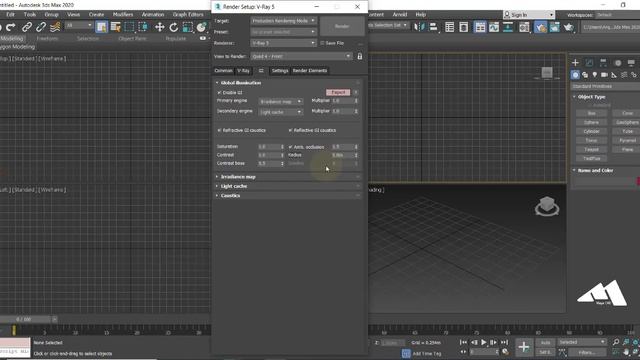
Task: Open the selection filter All dropdown
Action: pos(79,25)
